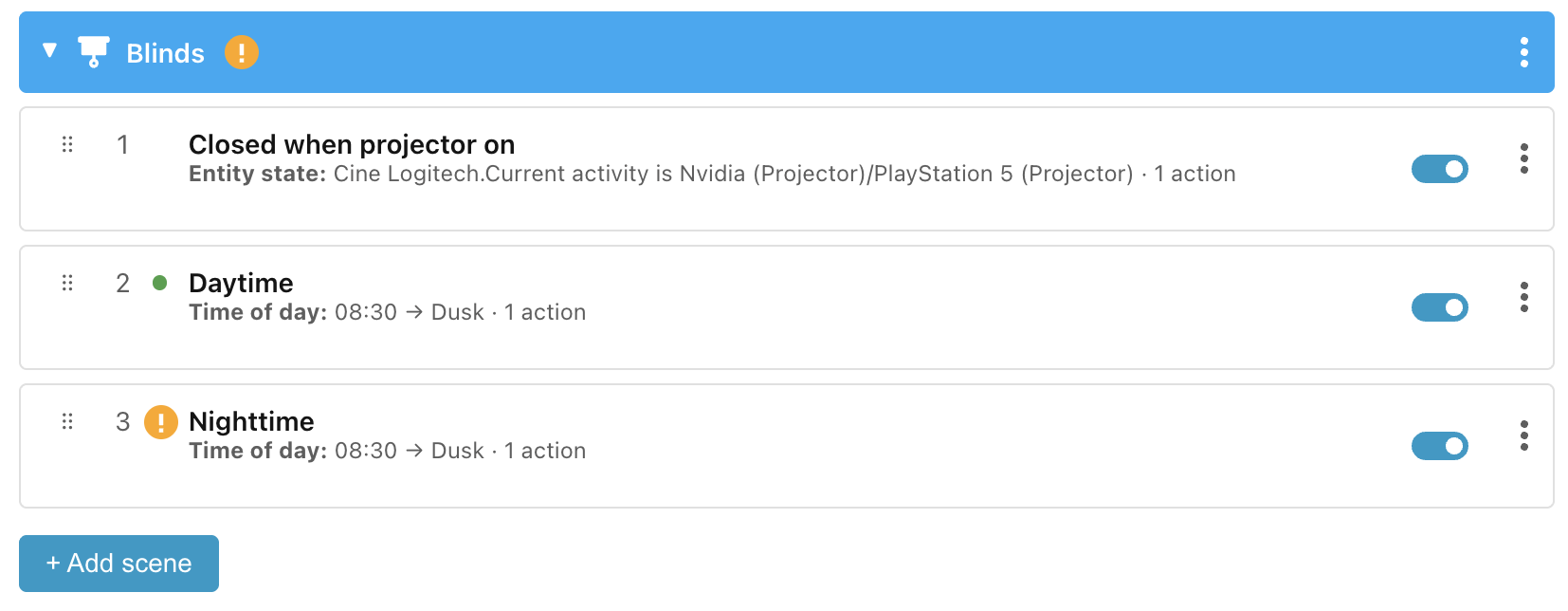The height and width of the screenshot is (611, 1568).
Task: Collapse the Blinds section triangle
Action: 50,50
